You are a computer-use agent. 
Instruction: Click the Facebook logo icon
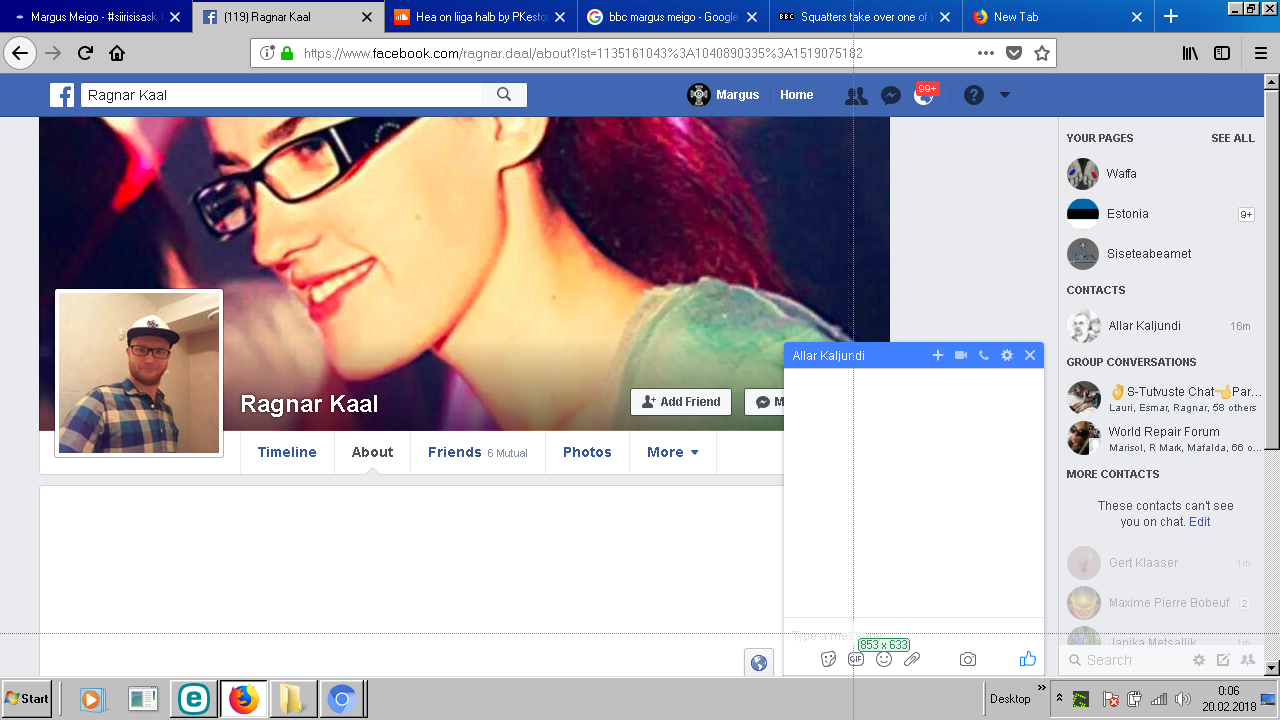tap(62, 95)
